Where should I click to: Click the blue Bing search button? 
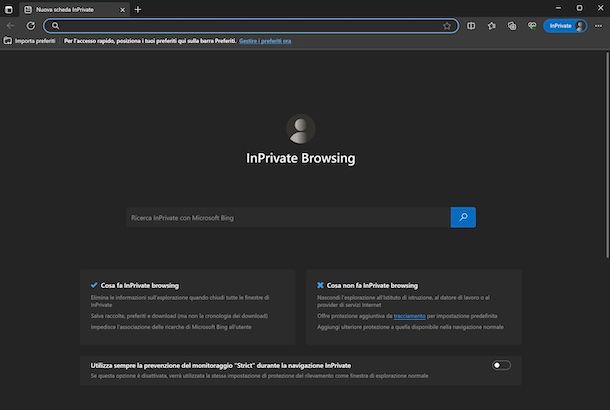tap(463, 217)
